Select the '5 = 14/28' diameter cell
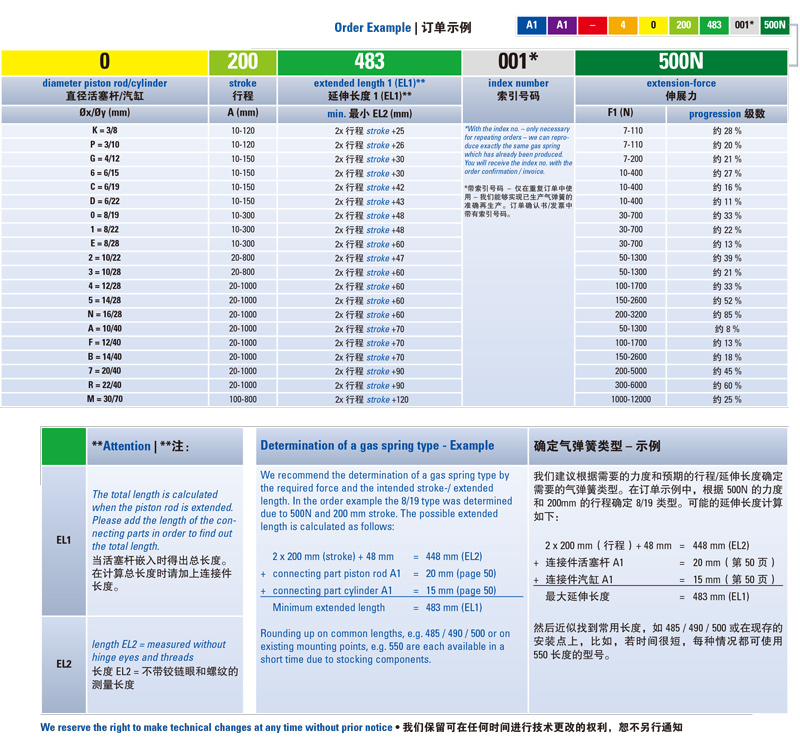The height and width of the screenshot is (741, 800). [x=105, y=301]
